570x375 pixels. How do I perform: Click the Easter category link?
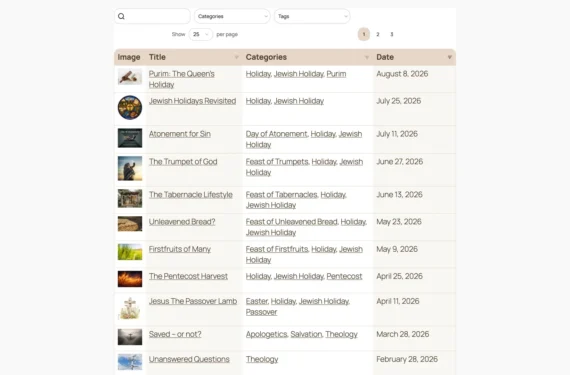257,301
